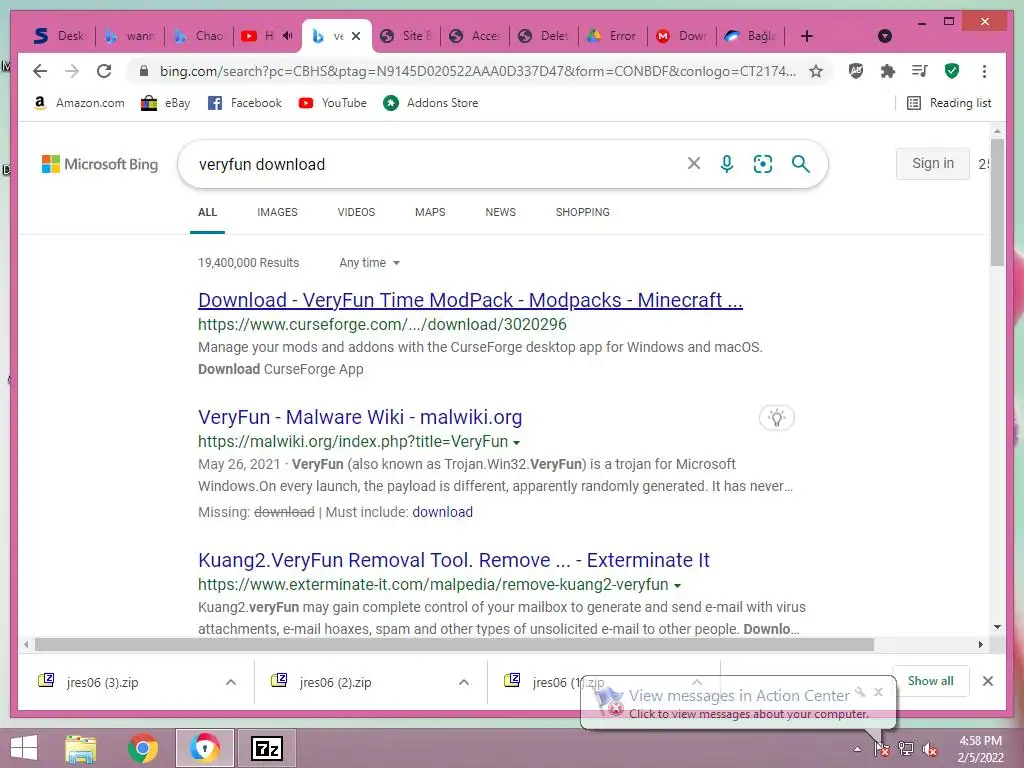Open 7-Zip from taskbar
Viewport: 1024px width, 768px height.
click(266, 748)
